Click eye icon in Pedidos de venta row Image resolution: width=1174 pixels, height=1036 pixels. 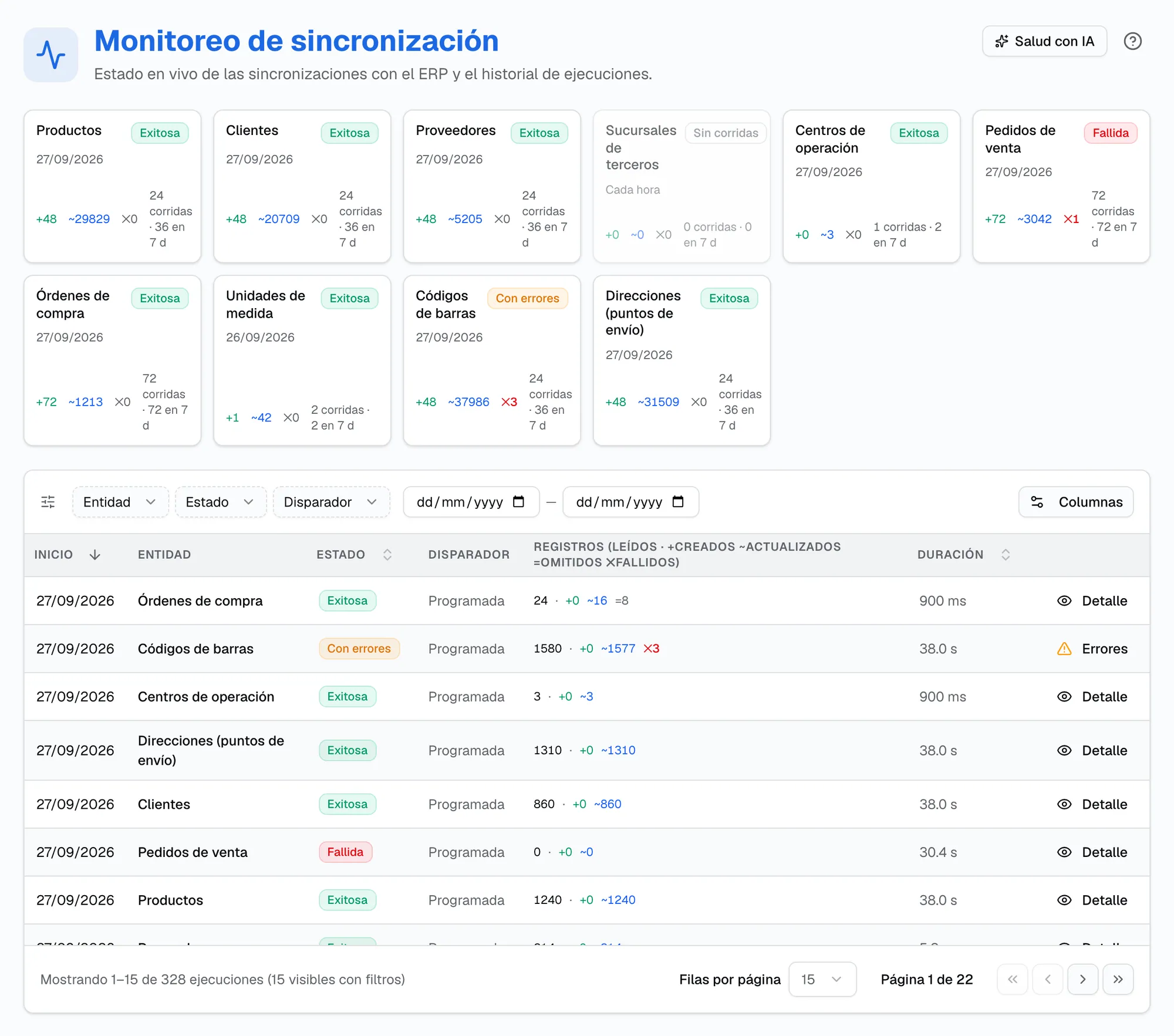(x=1064, y=852)
